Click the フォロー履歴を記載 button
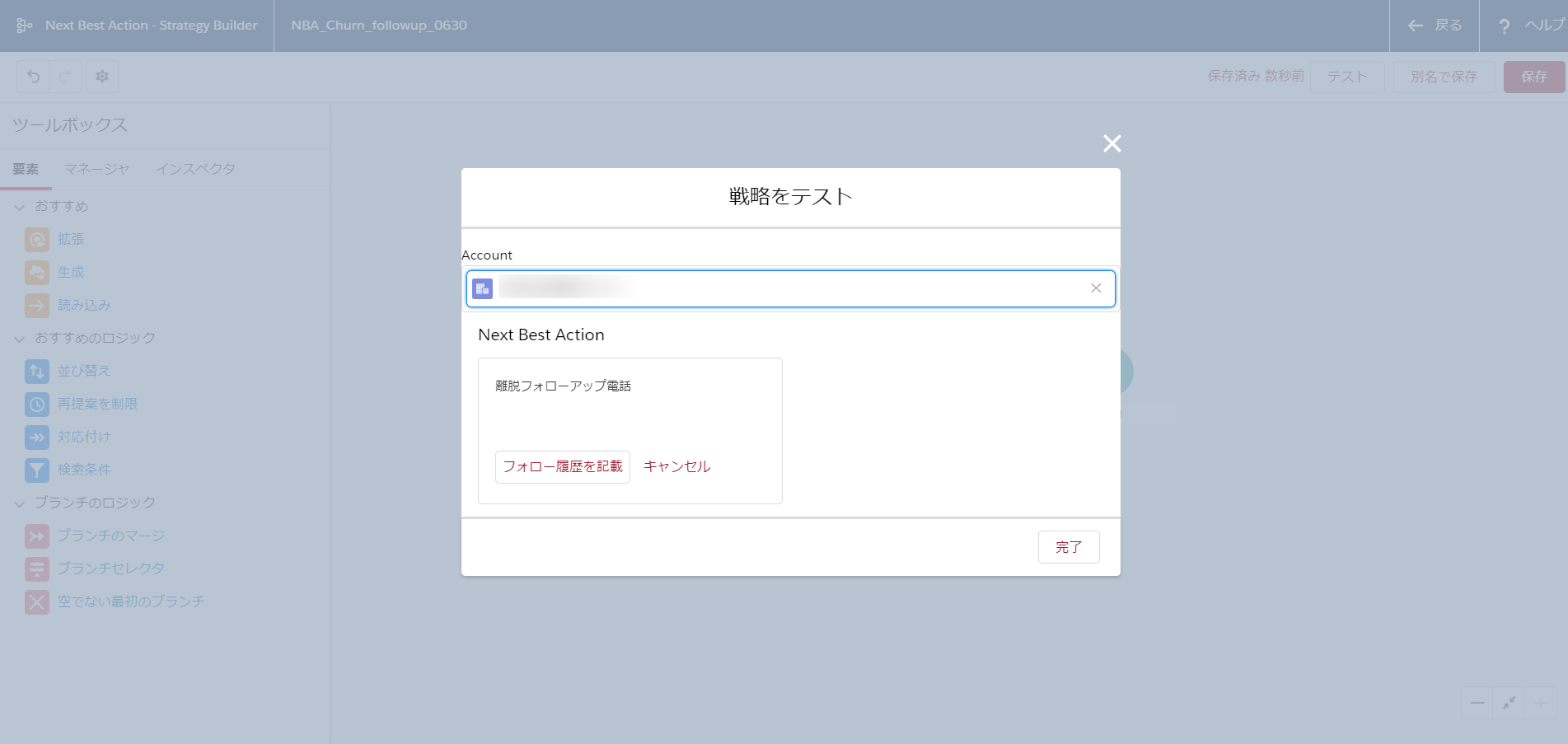Image resolution: width=1568 pixels, height=744 pixels. 562,466
